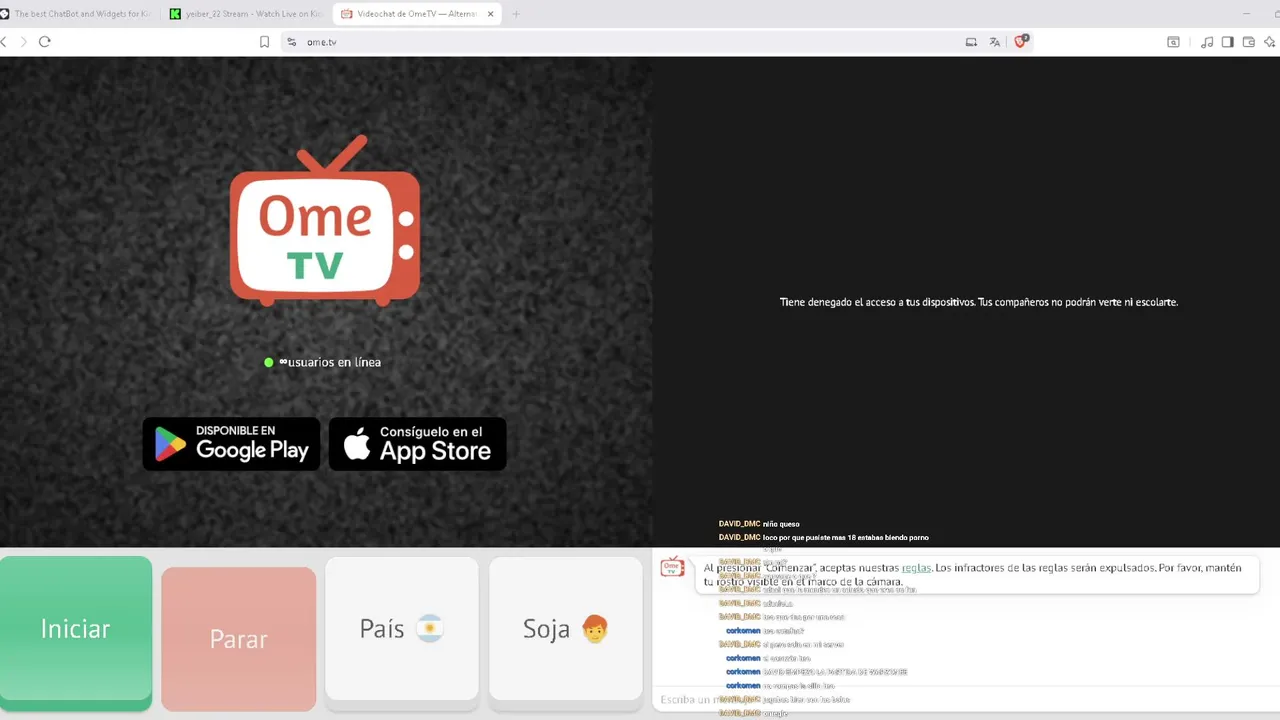
Task: Click chat line 'loco por que pusiste mas 18'
Action: point(823,537)
